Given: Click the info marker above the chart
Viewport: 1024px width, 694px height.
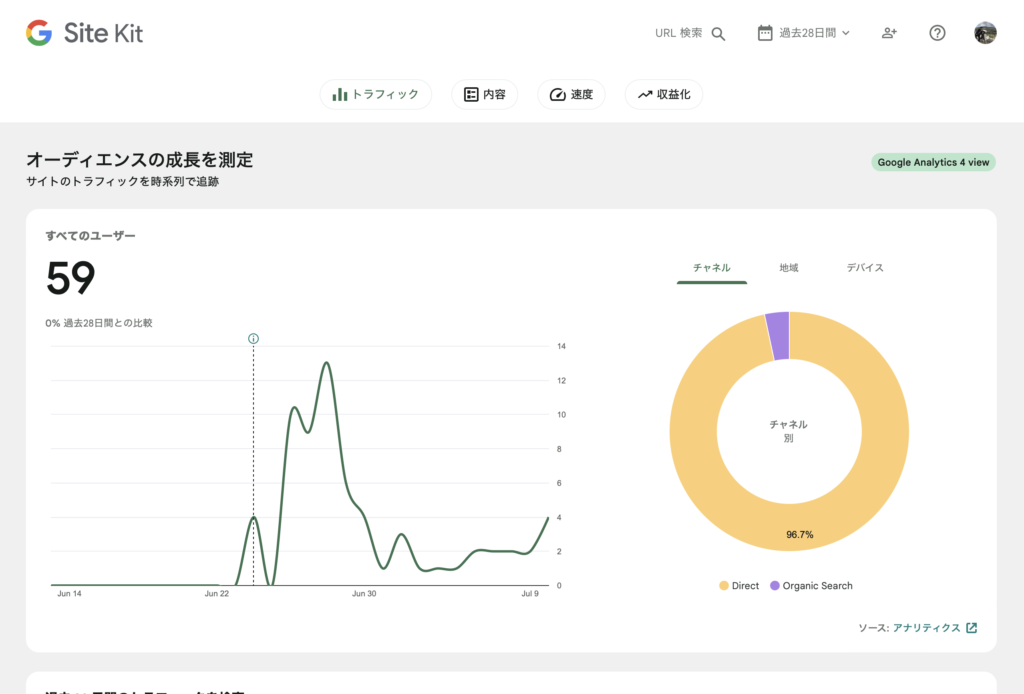Looking at the screenshot, I should (253, 339).
